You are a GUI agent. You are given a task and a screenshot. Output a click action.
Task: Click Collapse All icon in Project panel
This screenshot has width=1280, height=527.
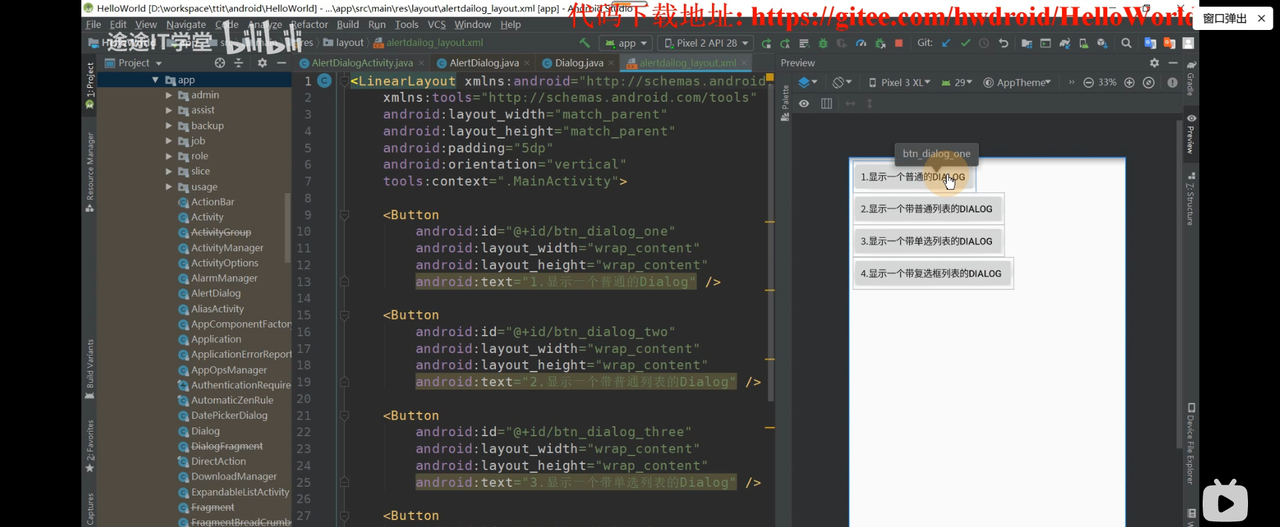pyautogui.click(x=240, y=62)
